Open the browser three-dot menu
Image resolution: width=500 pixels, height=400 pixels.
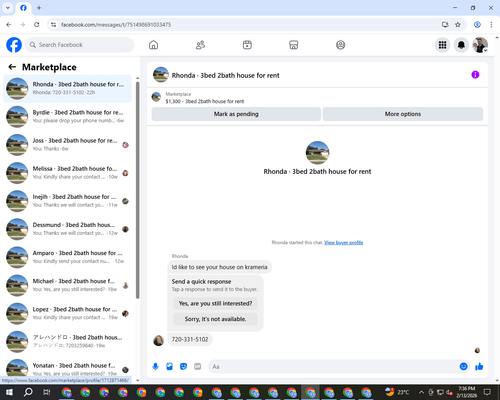[491, 25]
